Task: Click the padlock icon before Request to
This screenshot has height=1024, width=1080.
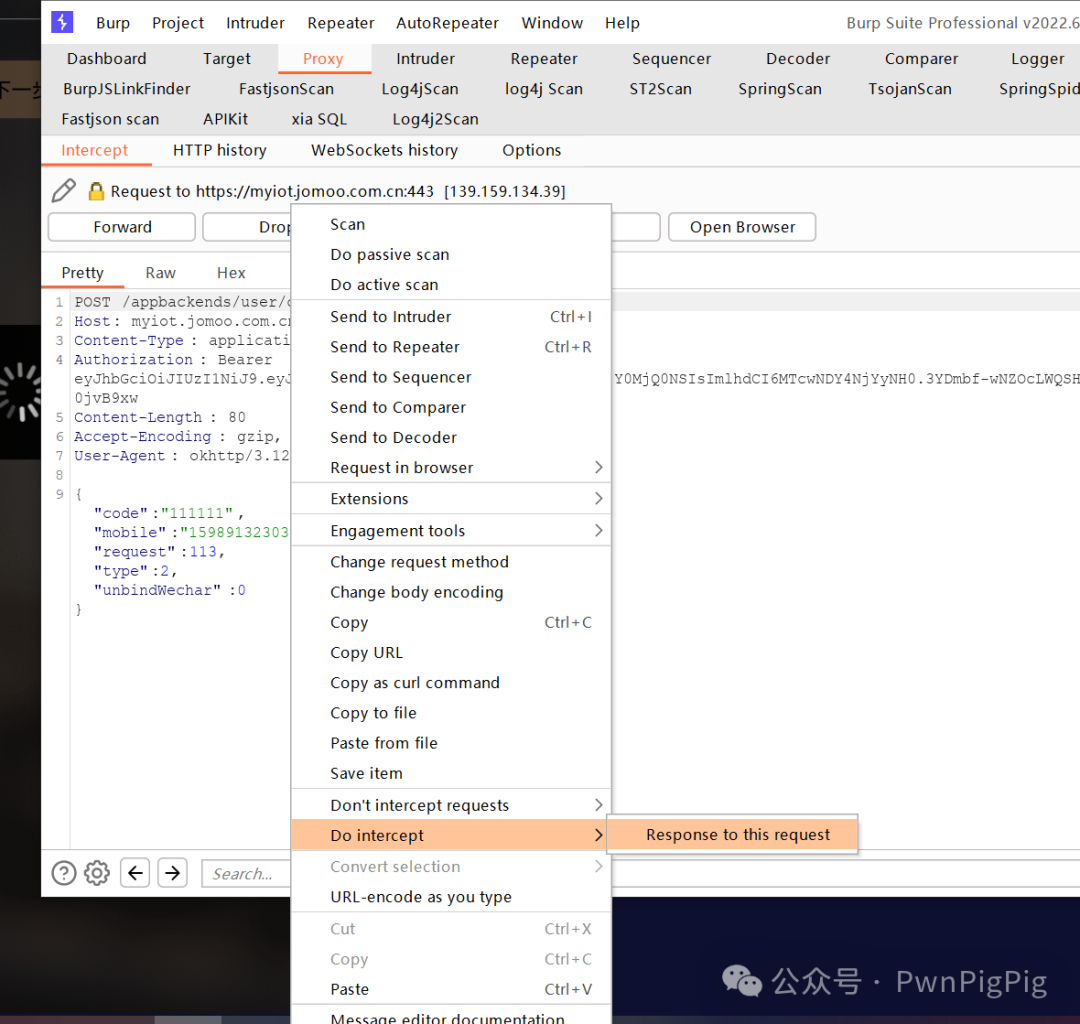Action: 96,191
